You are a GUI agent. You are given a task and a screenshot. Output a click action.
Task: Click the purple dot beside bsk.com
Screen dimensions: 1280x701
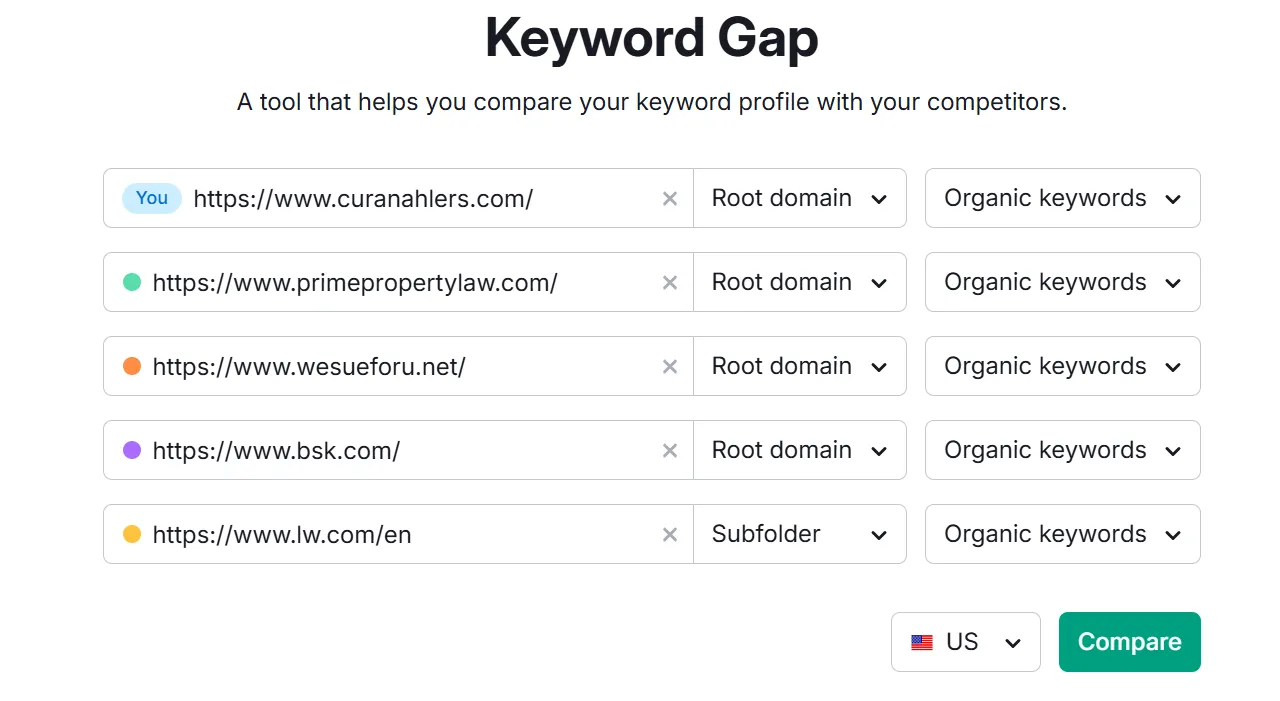click(x=132, y=451)
